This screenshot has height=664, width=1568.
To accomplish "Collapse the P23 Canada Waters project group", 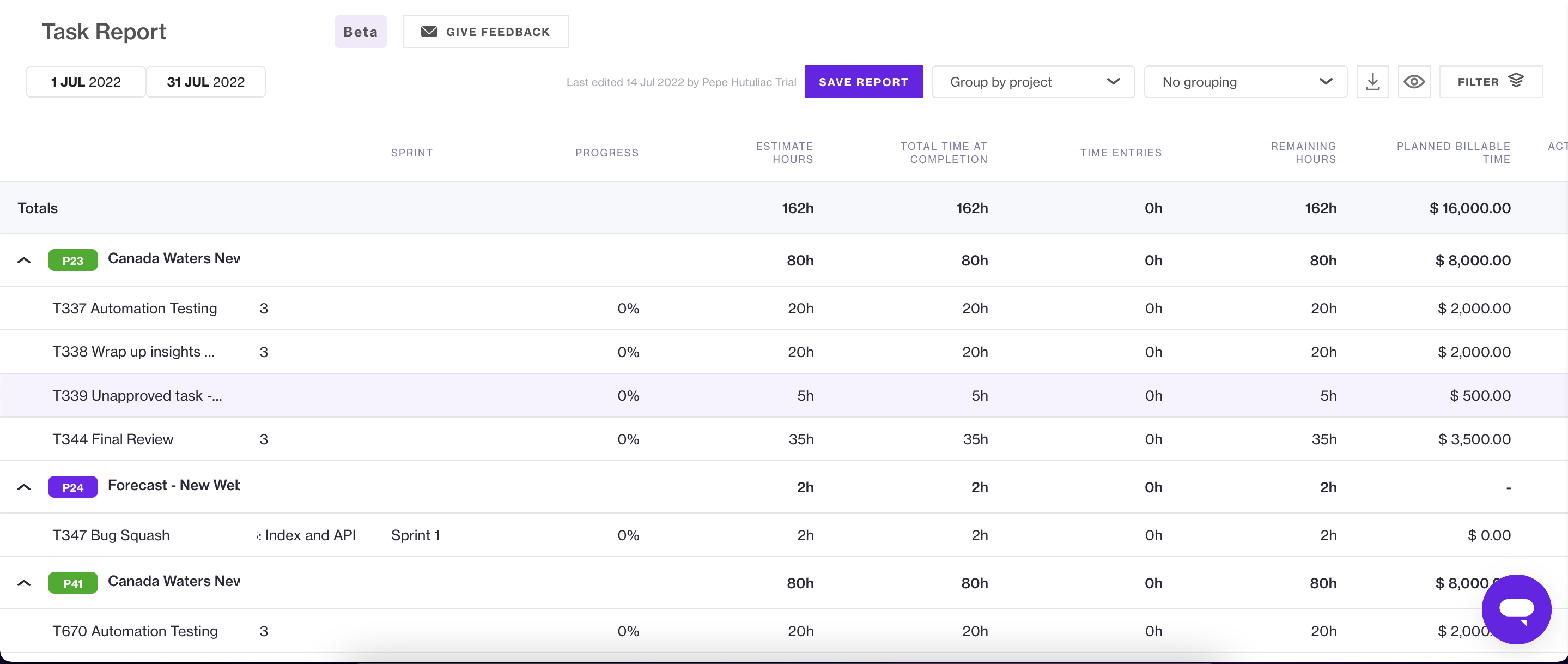I will tap(24, 260).
